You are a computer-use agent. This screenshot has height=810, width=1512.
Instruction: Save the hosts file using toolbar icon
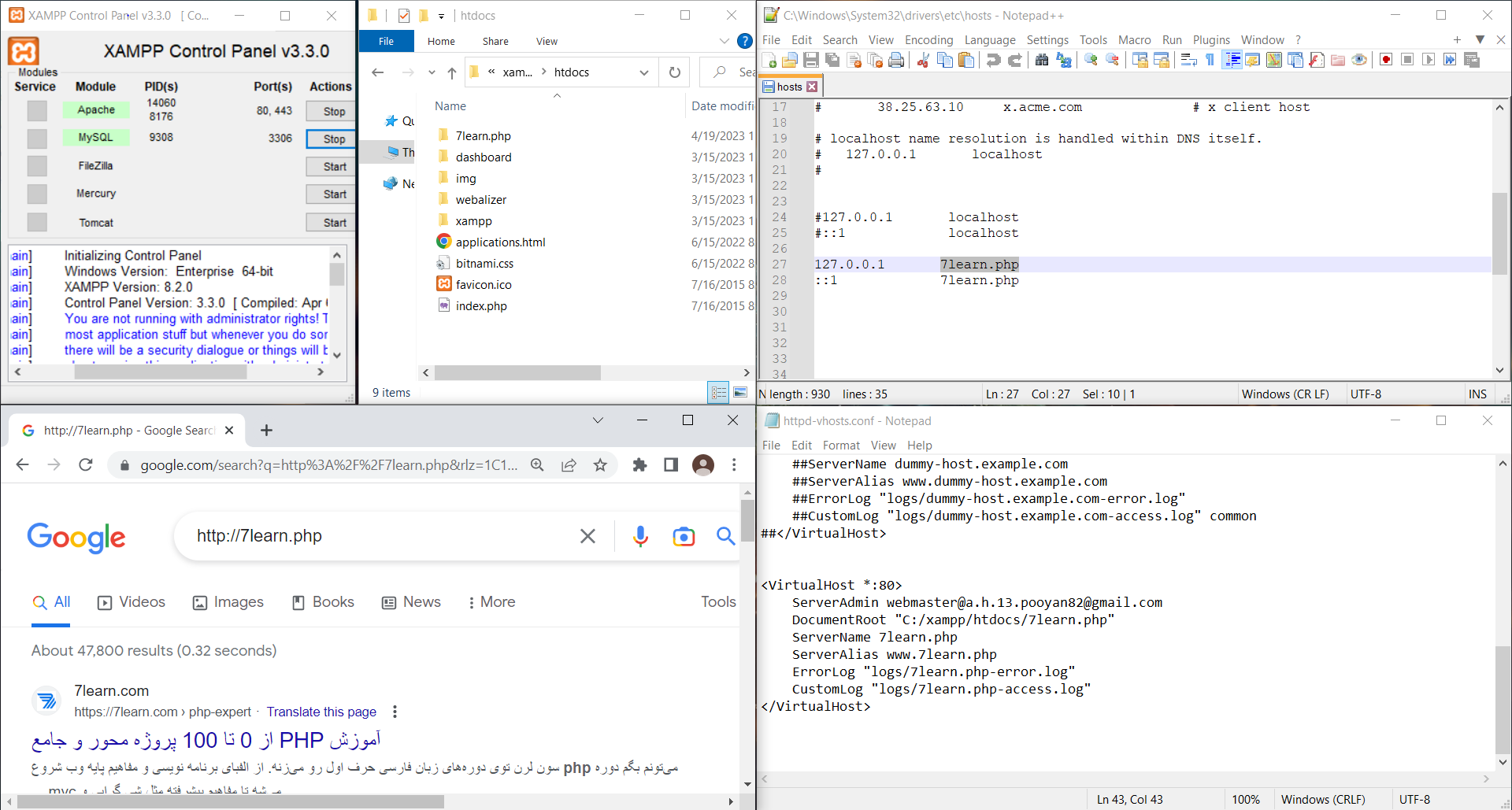tap(811, 60)
